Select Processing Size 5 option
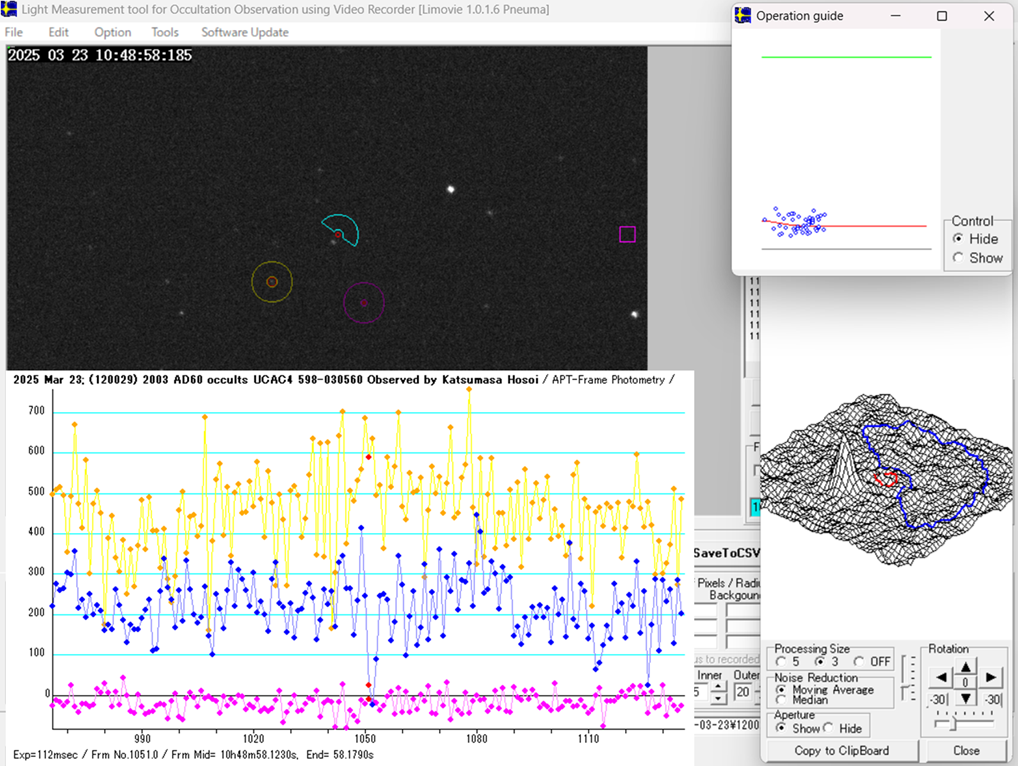1018x766 pixels. 782,661
